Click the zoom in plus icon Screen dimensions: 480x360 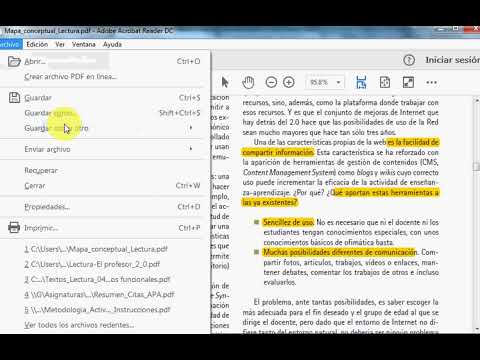[x=289, y=82]
